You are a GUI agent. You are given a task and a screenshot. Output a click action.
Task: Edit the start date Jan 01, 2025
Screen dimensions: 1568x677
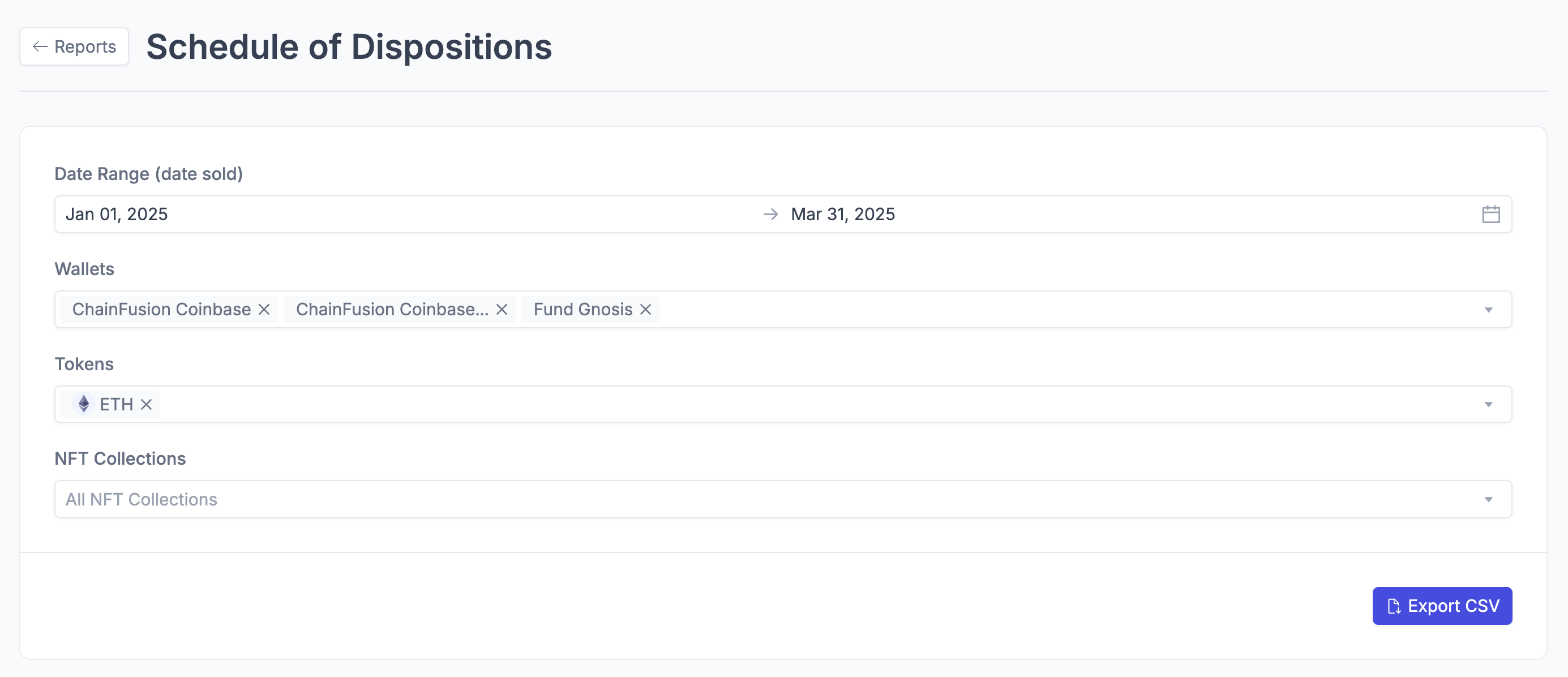[117, 215]
